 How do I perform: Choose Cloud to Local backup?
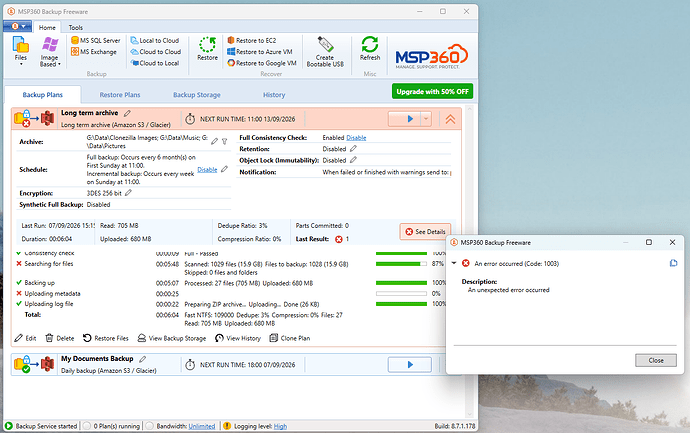(154, 63)
